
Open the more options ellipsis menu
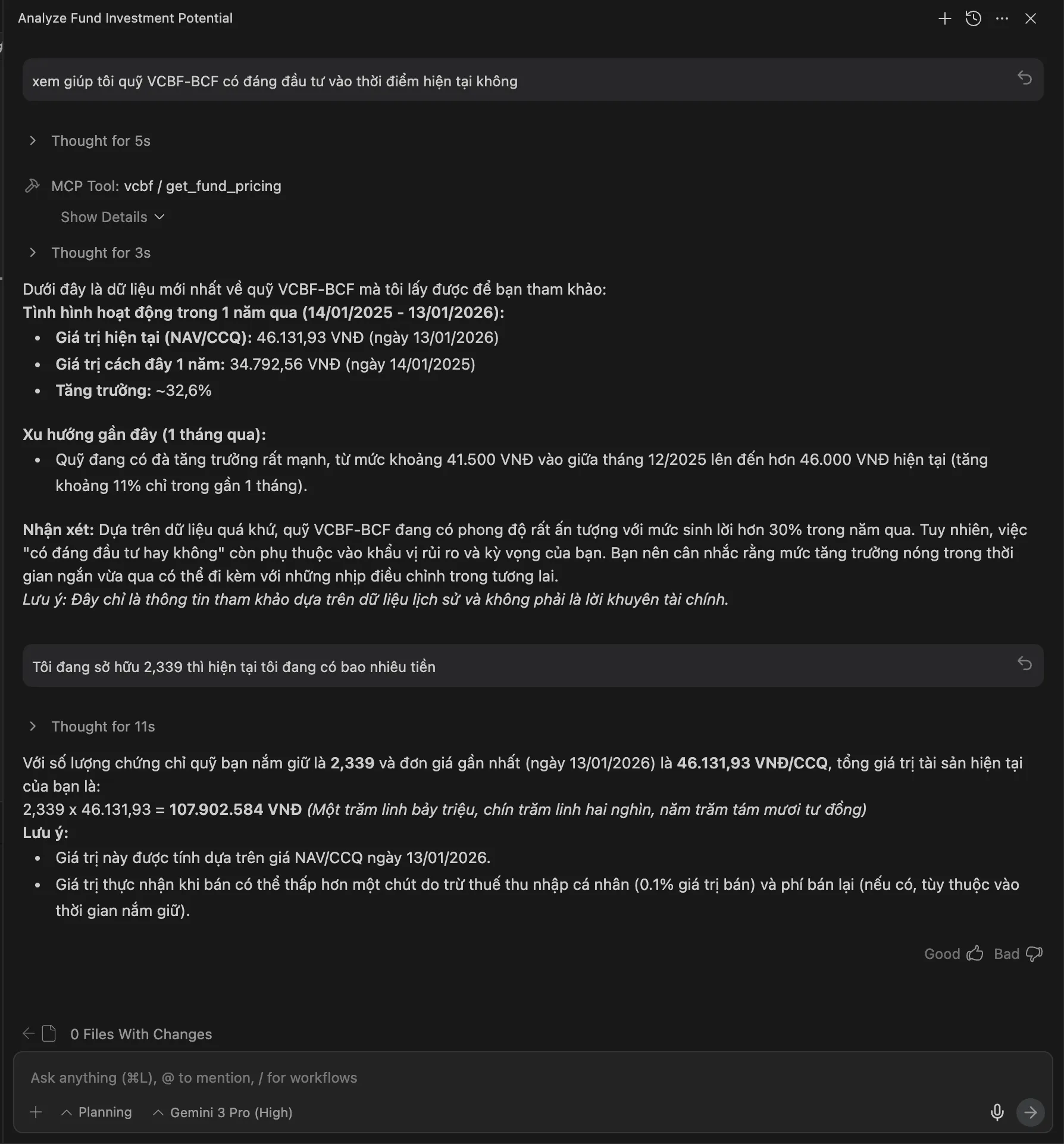[x=1002, y=18]
